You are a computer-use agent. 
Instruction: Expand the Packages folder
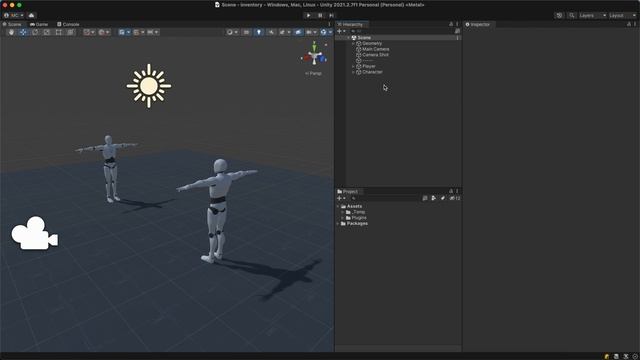pyautogui.click(x=338, y=224)
